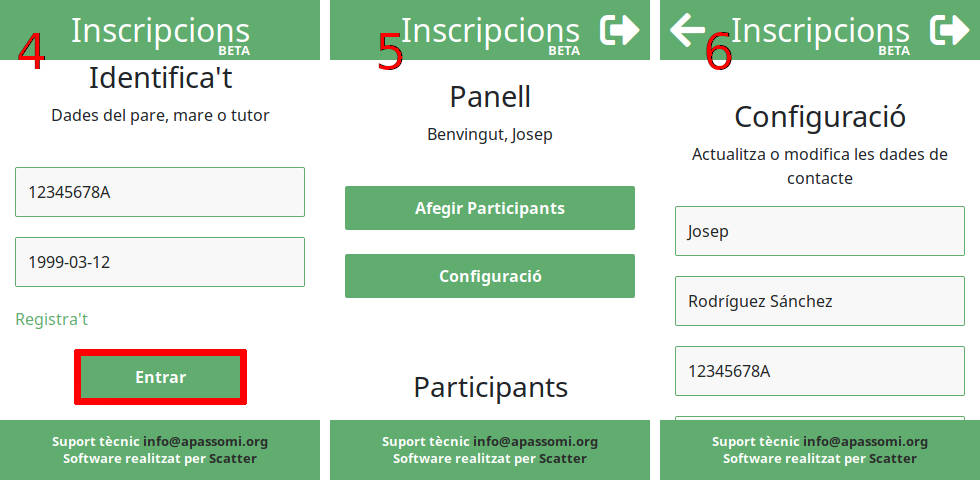Viewport: 980px width, 480px height.
Task: Click the Inscripcions title above Identifica't
Action: click(160, 31)
